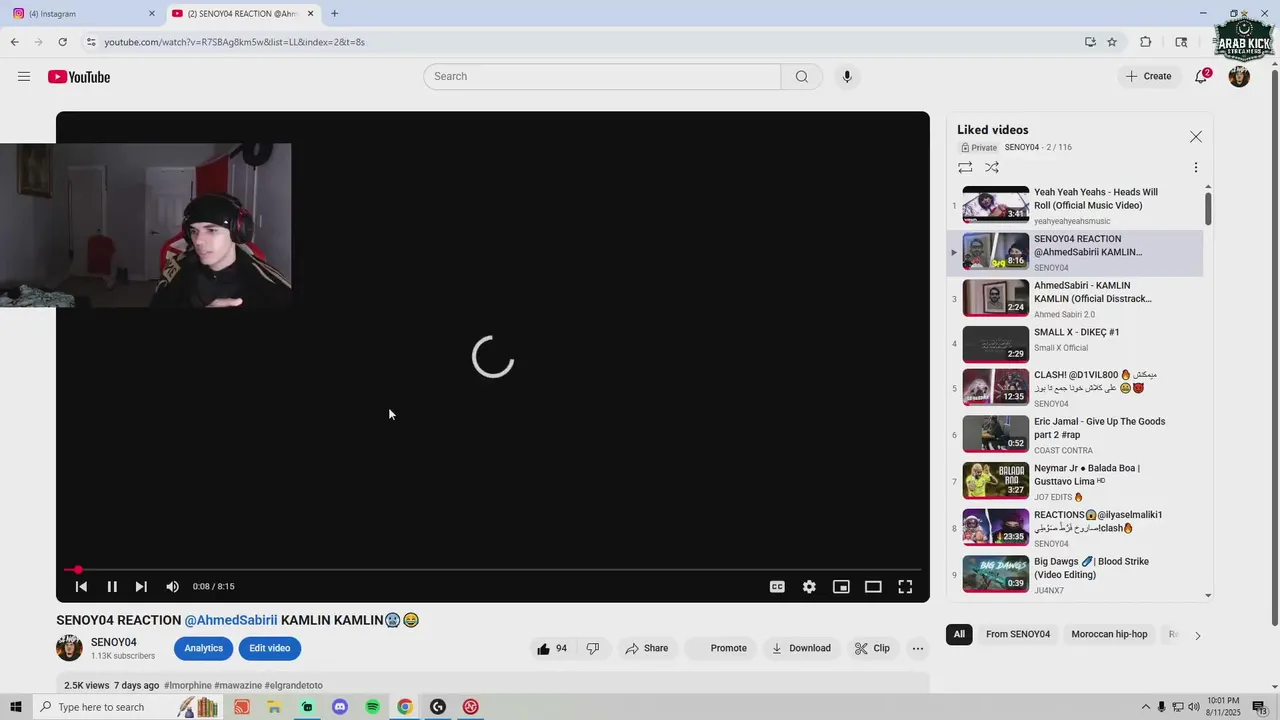Open player settings gear
1280x720 pixels.
pos(809,587)
